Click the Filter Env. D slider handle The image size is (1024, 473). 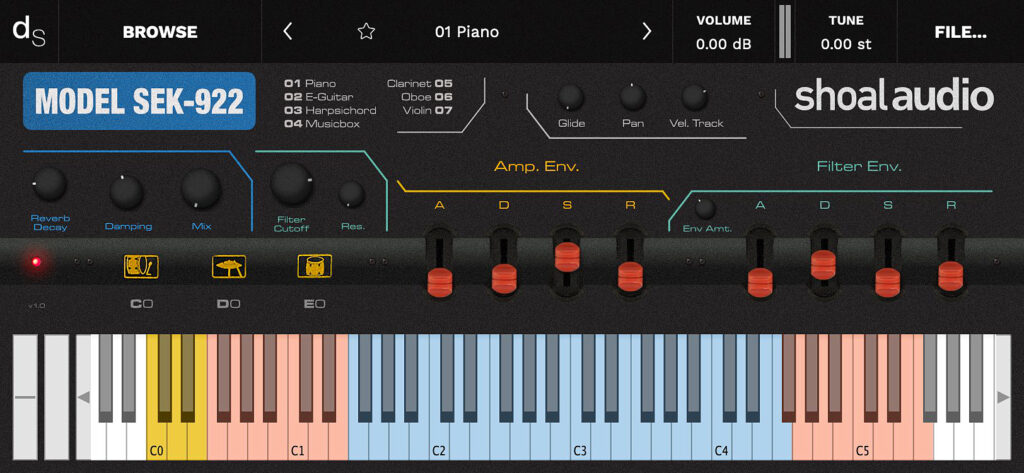click(x=824, y=265)
